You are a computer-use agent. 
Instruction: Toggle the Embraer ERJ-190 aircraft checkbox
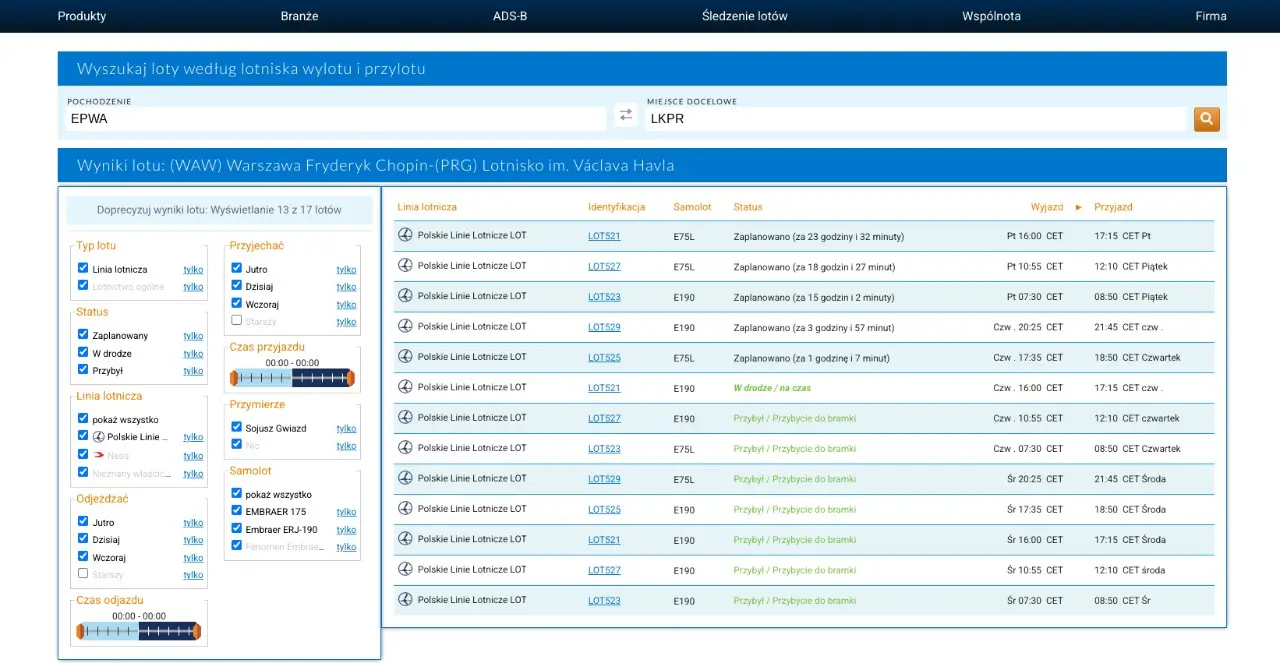pyautogui.click(x=236, y=528)
